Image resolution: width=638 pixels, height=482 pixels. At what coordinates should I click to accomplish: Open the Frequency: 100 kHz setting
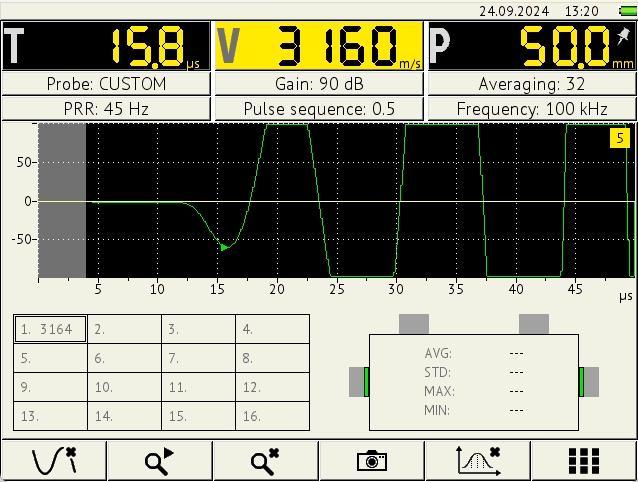pos(531,108)
